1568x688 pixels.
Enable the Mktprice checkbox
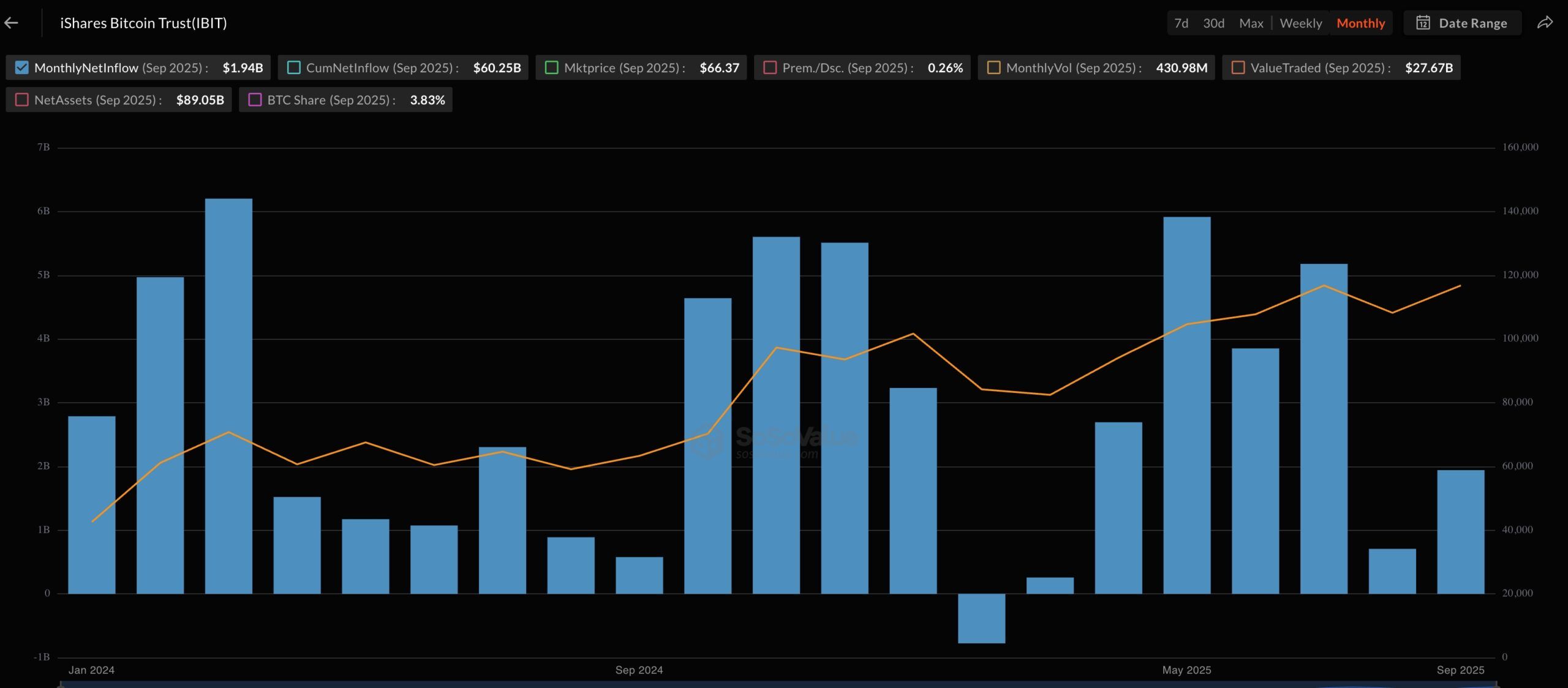click(x=551, y=67)
